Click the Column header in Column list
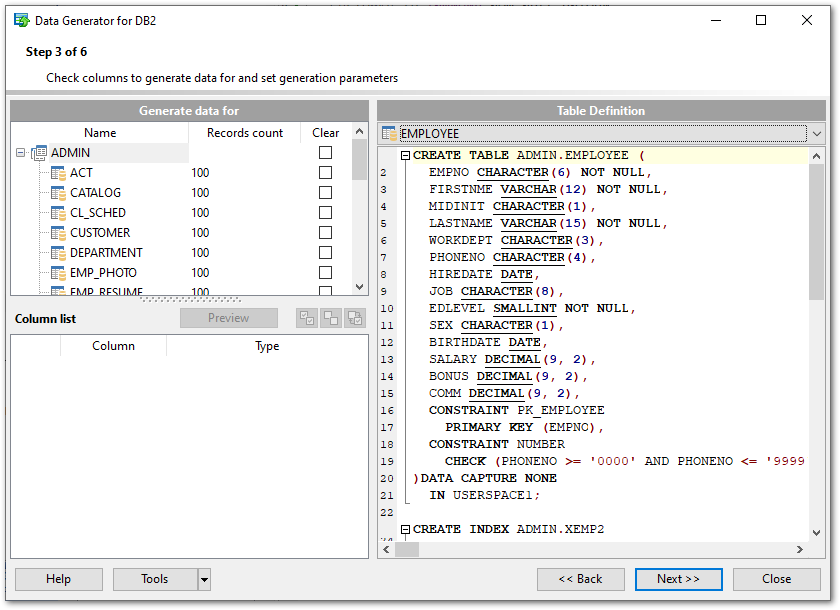Screen dimensions: 840x610 [113, 346]
